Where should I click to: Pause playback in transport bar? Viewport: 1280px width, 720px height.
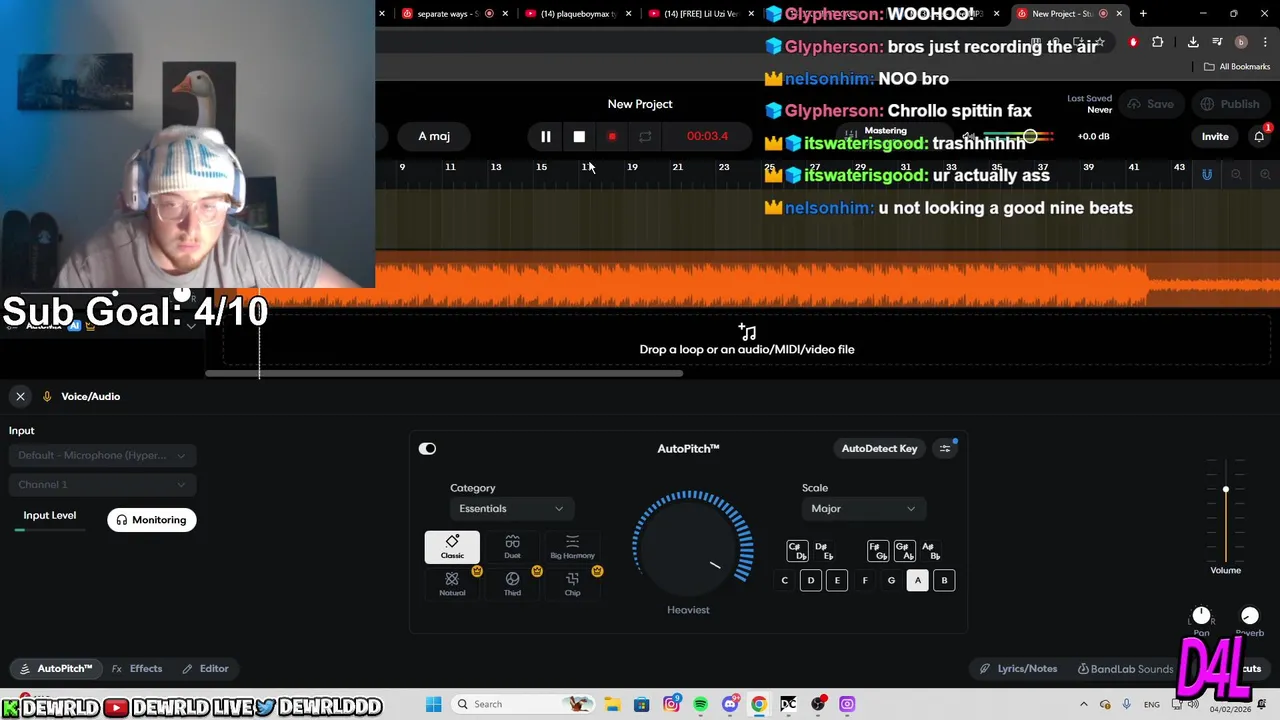tap(546, 136)
